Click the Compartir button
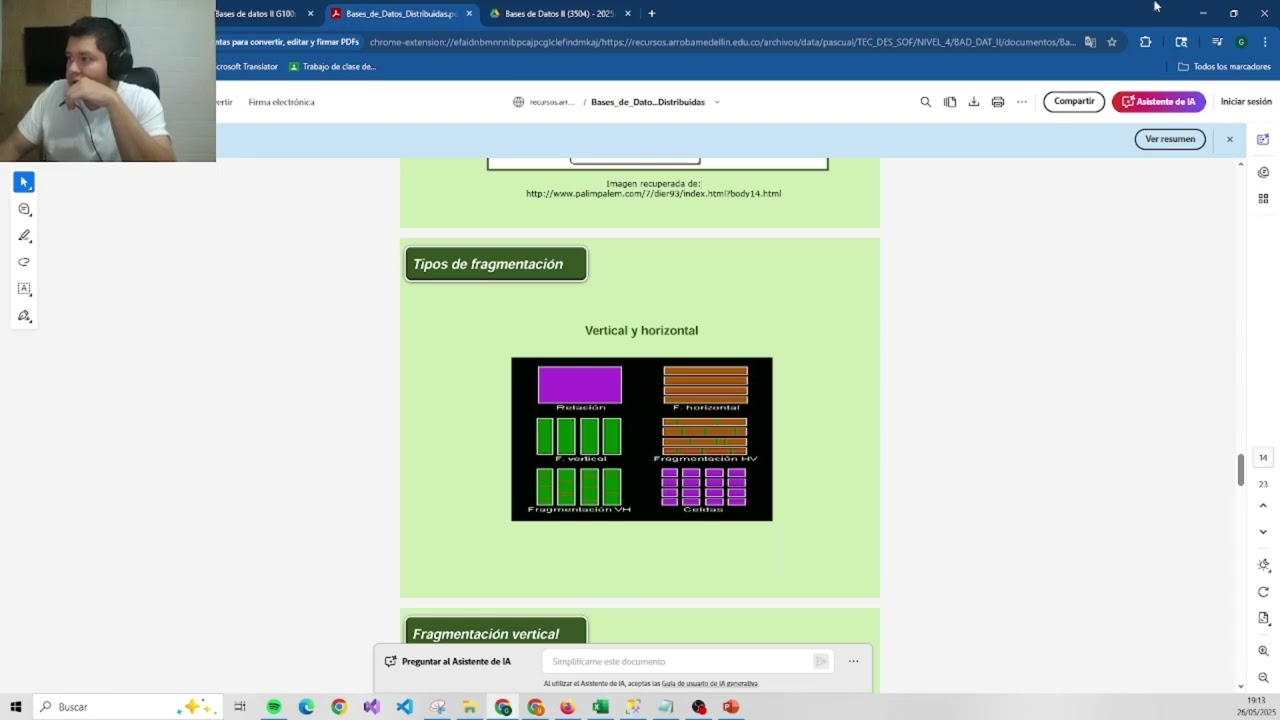The image size is (1280, 720). click(1074, 101)
